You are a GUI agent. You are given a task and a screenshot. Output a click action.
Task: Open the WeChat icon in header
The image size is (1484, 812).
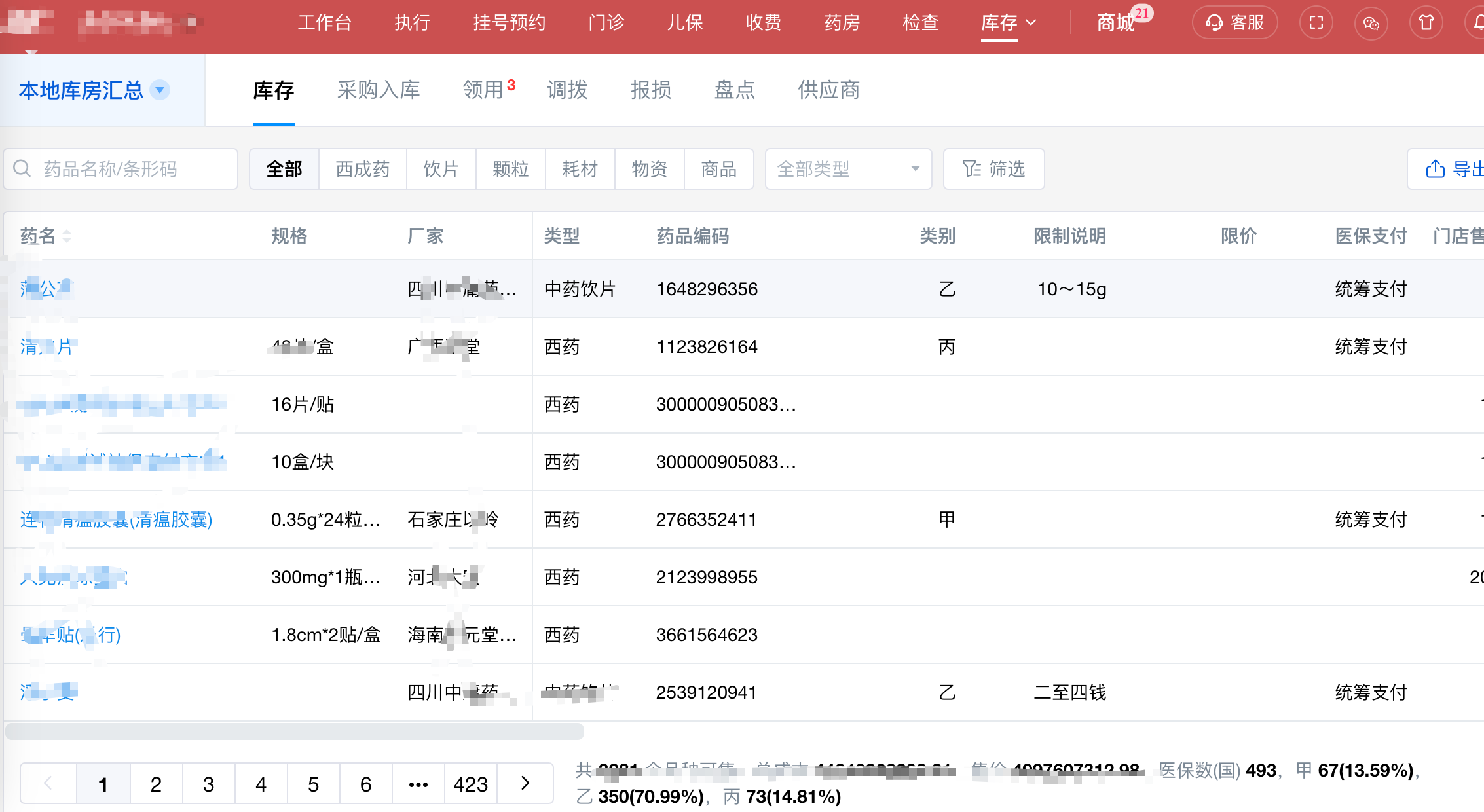(x=1371, y=23)
